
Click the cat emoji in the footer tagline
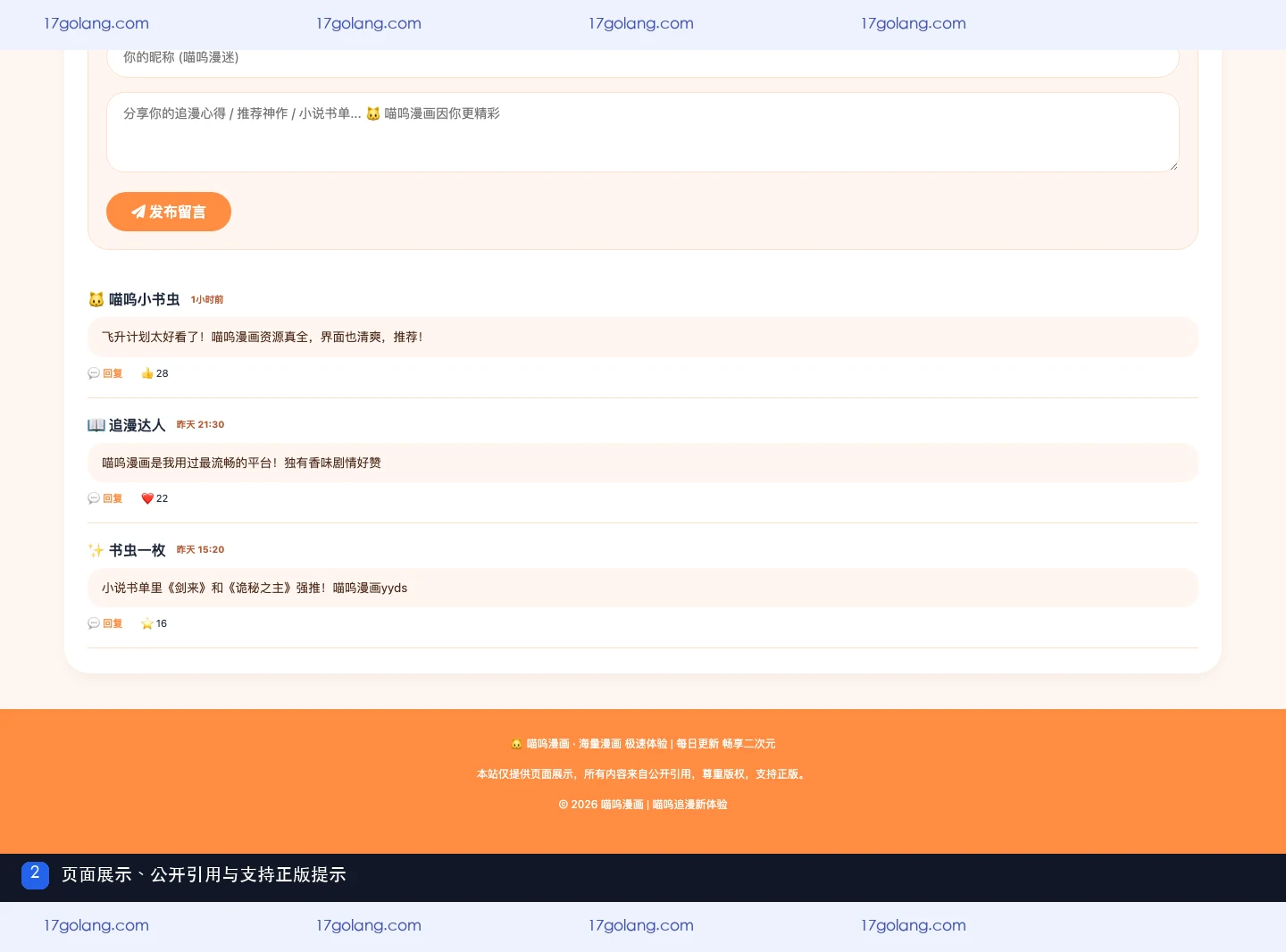(516, 744)
